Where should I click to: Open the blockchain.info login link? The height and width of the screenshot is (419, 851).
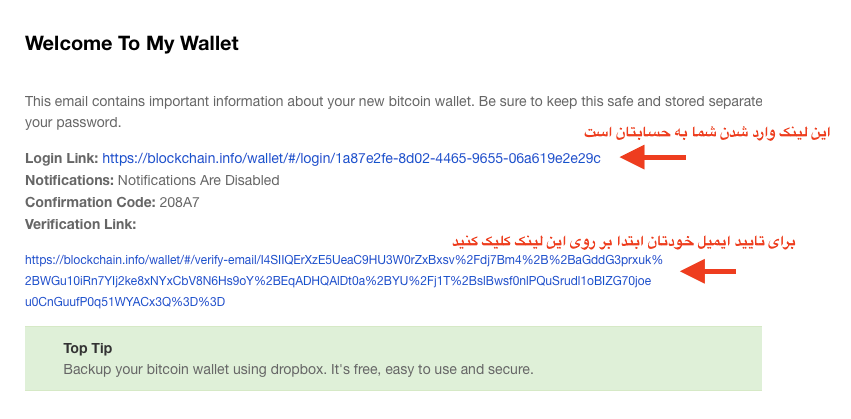tap(351, 158)
